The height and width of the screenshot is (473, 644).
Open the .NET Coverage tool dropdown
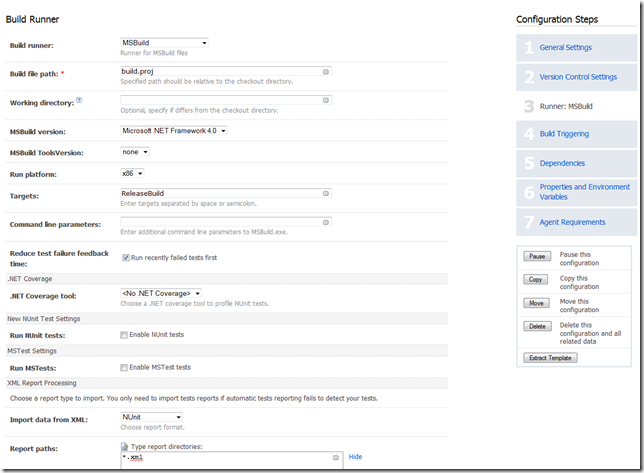(161, 293)
